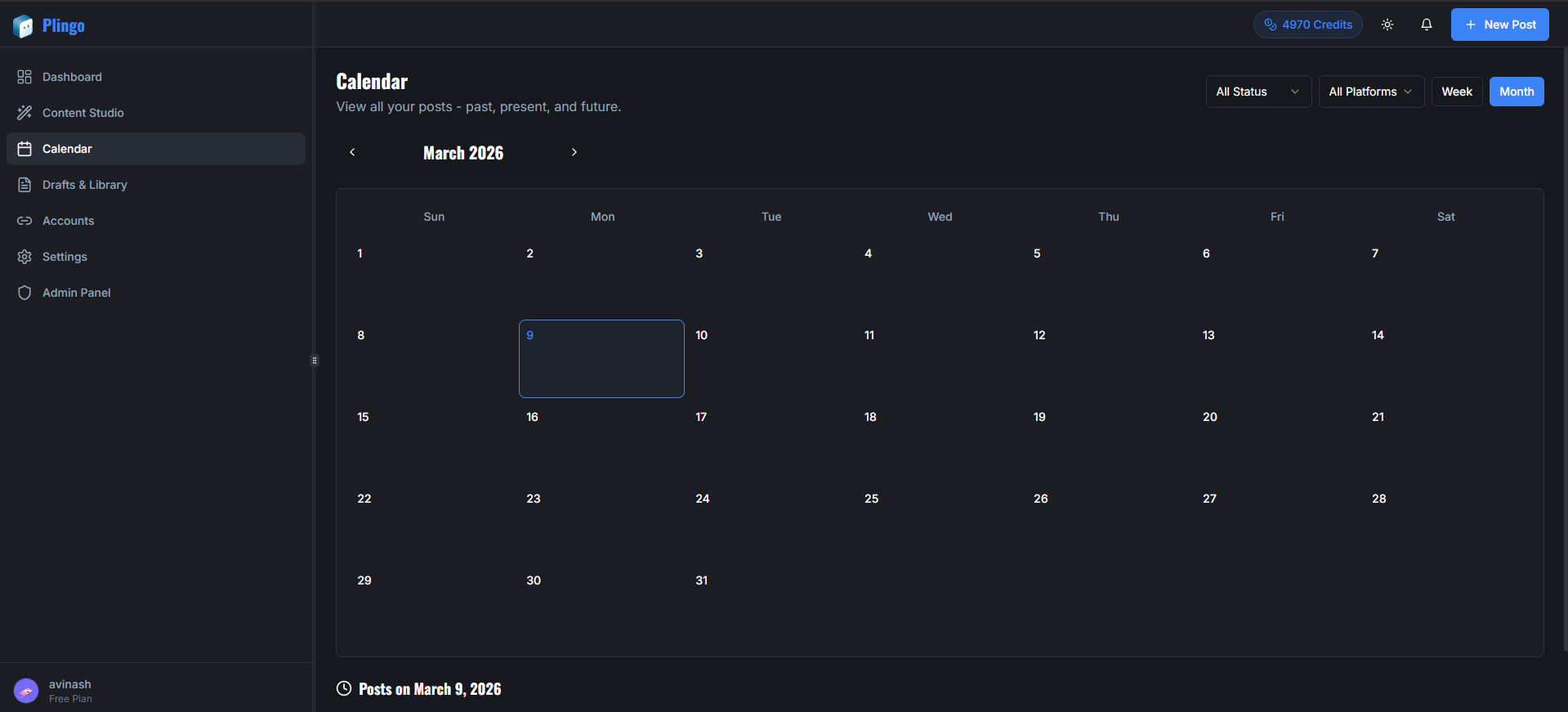This screenshot has width=1568, height=712.
Task: Select March 7 on calendar
Action: pos(1448,277)
